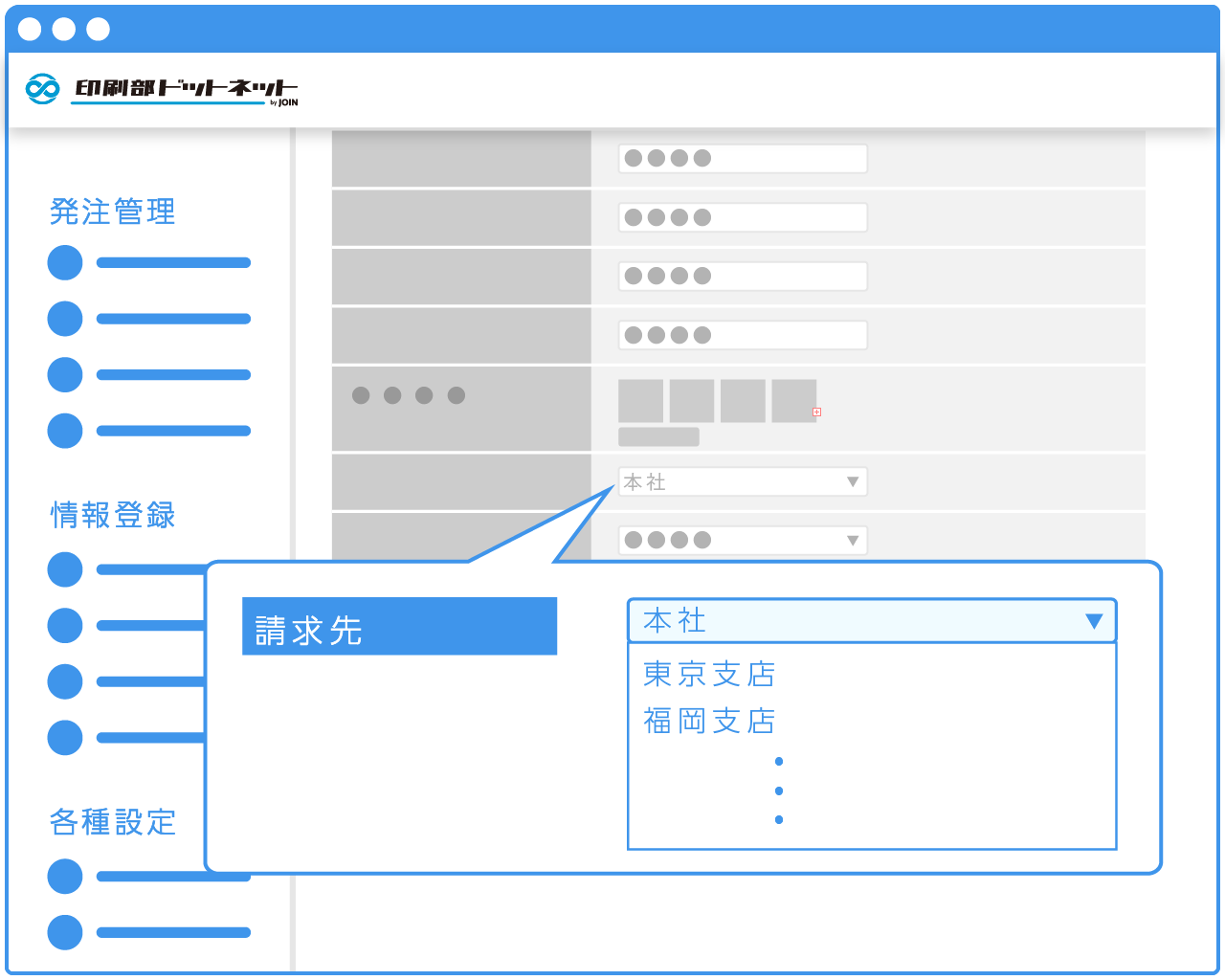Image resolution: width=1225 pixels, height=980 pixels.
Task: Choose 福岡支店 in the dropdown list
Action: click(709, 721)
